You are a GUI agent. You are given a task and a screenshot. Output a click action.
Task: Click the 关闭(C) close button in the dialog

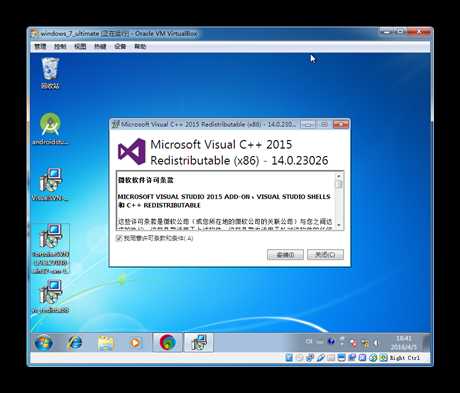pos(325,255)
